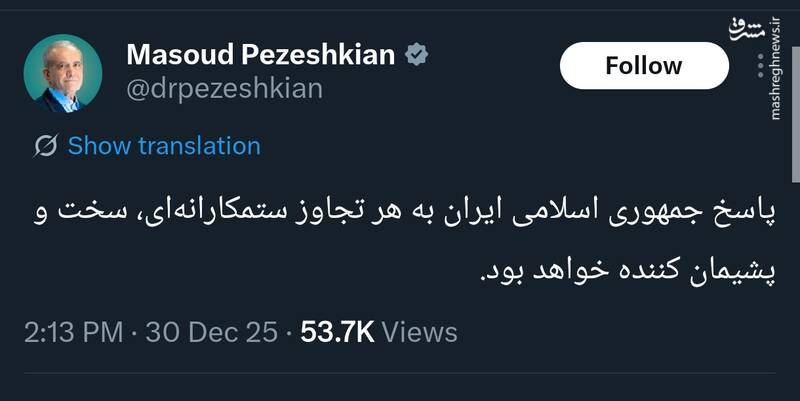
Task: Click the 30 Dec 25 date
Action: coord(211,332)
